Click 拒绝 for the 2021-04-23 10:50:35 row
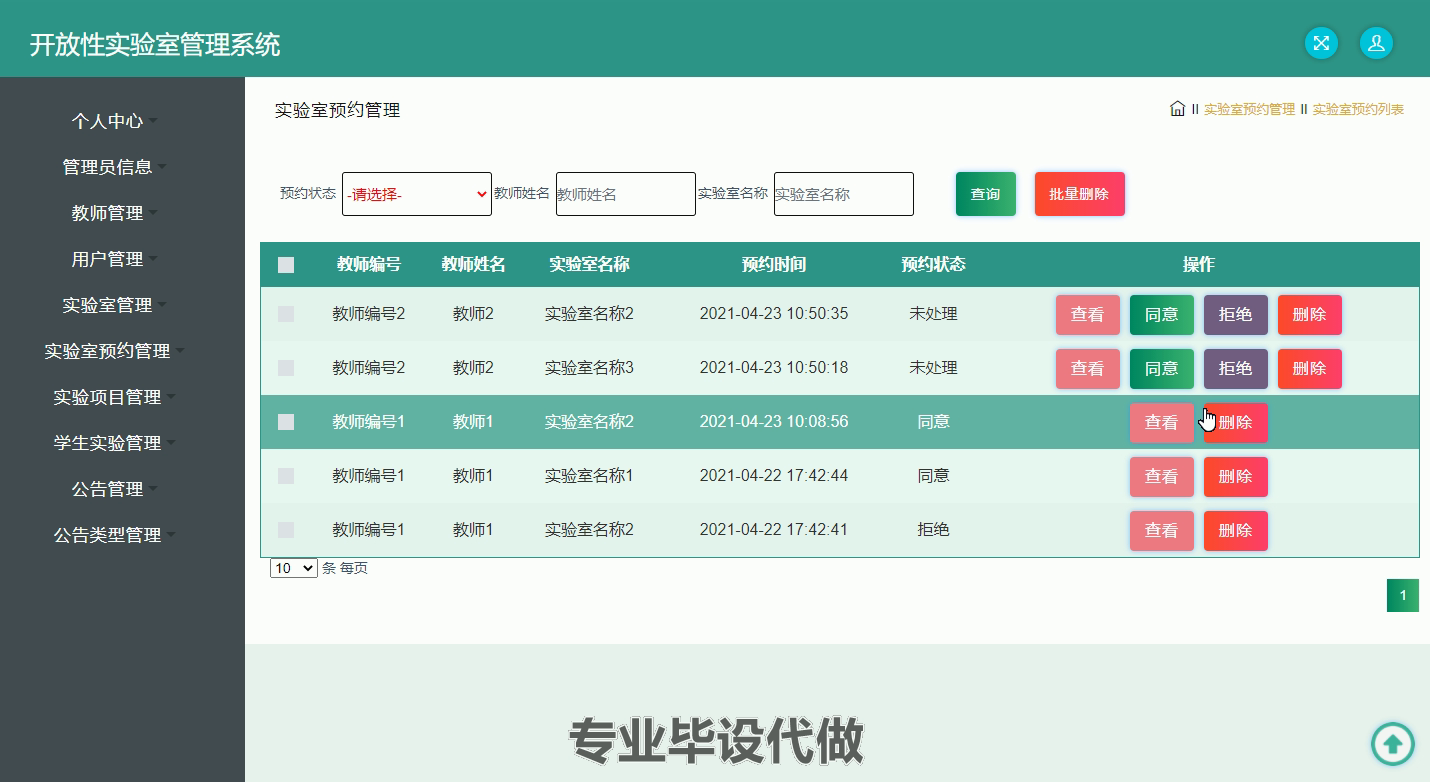This screenshot has width=1430, height=782. [1236, 314]
